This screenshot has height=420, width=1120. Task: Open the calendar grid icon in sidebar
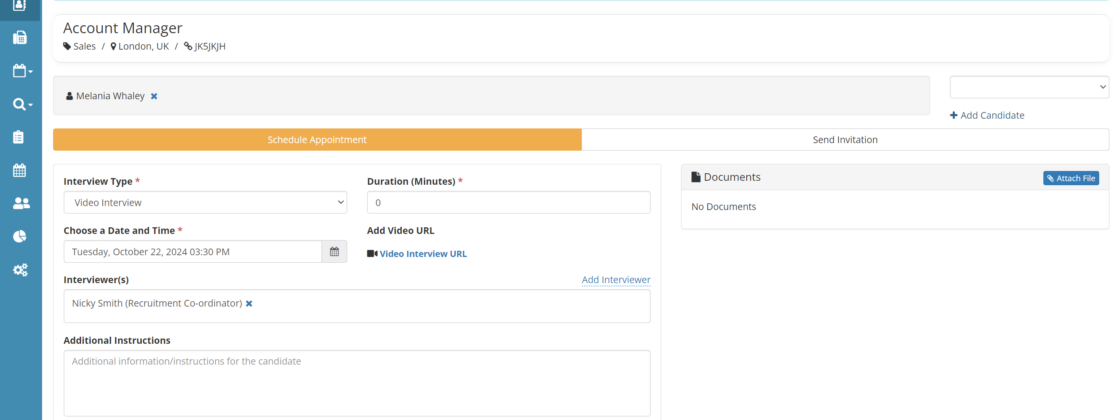(20, 170)
